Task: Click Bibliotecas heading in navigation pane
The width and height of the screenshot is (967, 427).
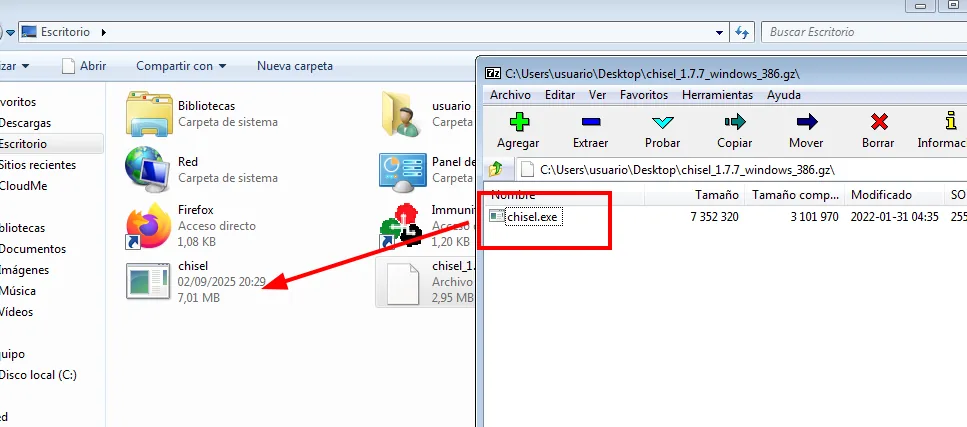Action: pos(22,228)
